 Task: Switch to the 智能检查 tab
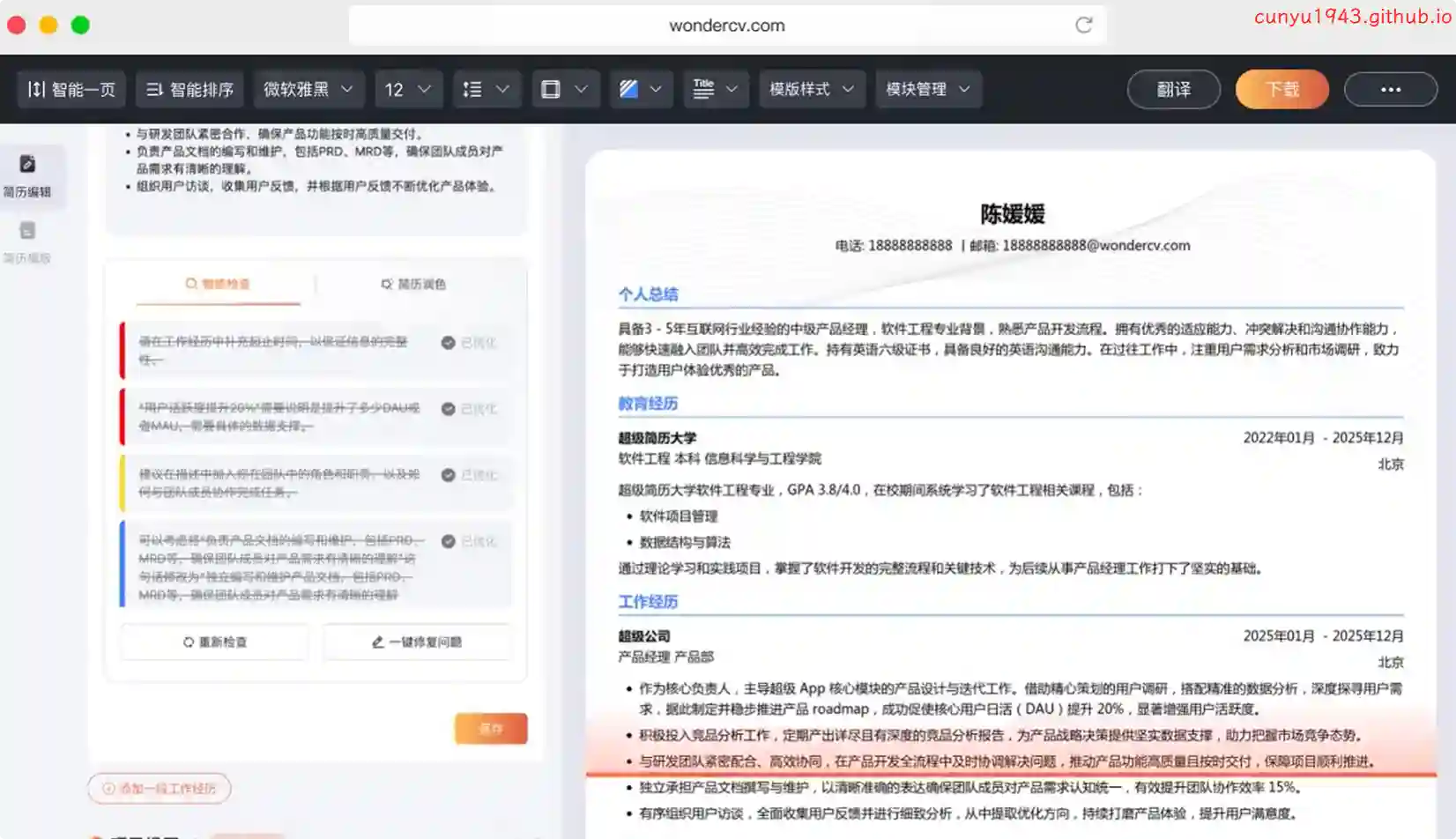pyautogui.click(x=218, y=284)
